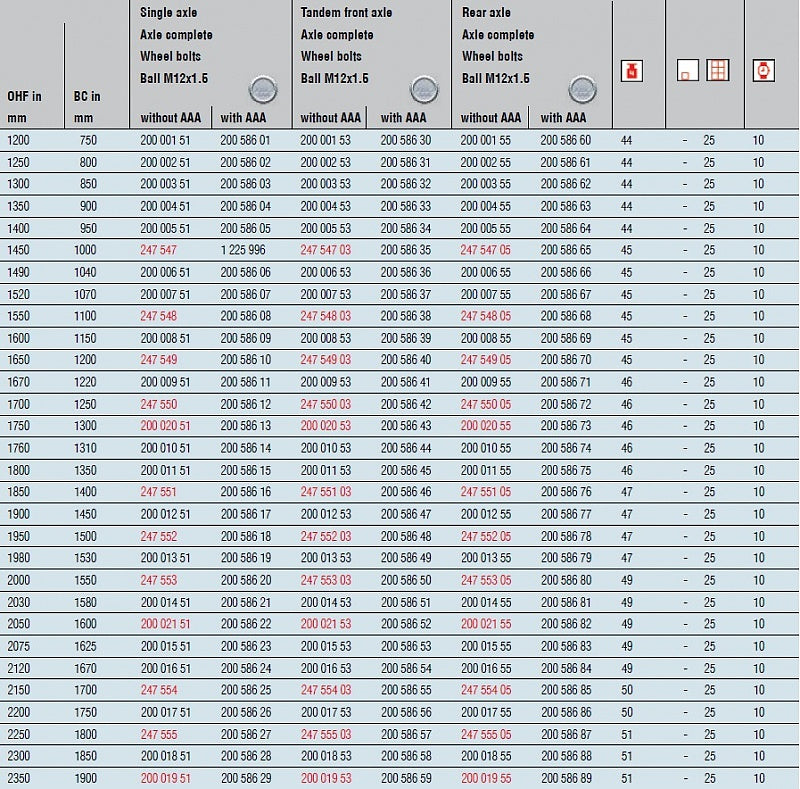Click OHF value 2350 in last row
Viewport: 800px width, 789px height.
(x=19, y=778)
